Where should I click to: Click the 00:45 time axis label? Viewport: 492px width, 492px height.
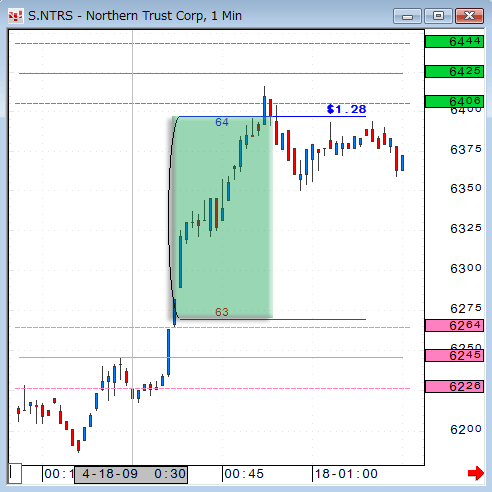[x=244, y=474]
